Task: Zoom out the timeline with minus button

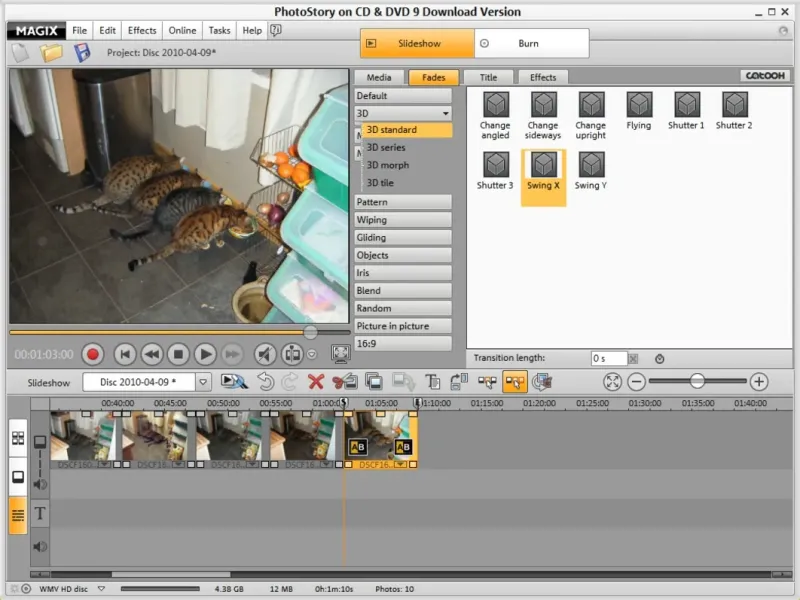Action: pyautogui.click(x=637, y=382)
